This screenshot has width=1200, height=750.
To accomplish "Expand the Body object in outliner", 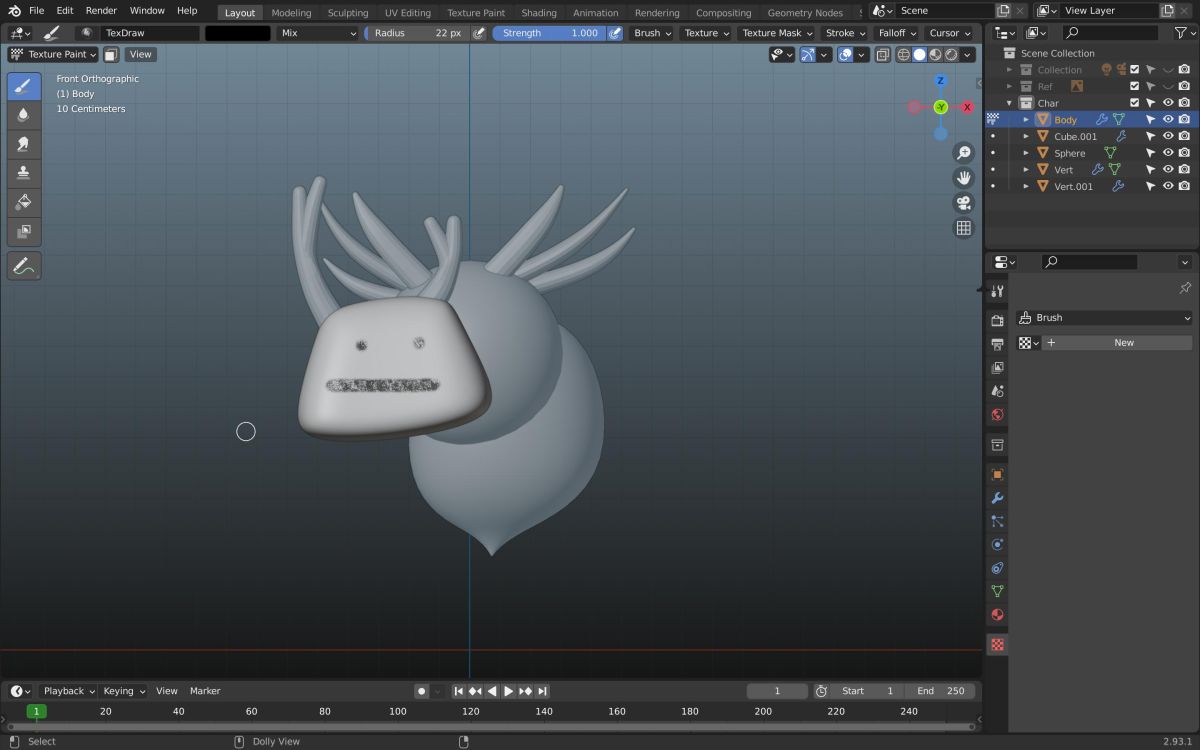I will pos(1026,120).
